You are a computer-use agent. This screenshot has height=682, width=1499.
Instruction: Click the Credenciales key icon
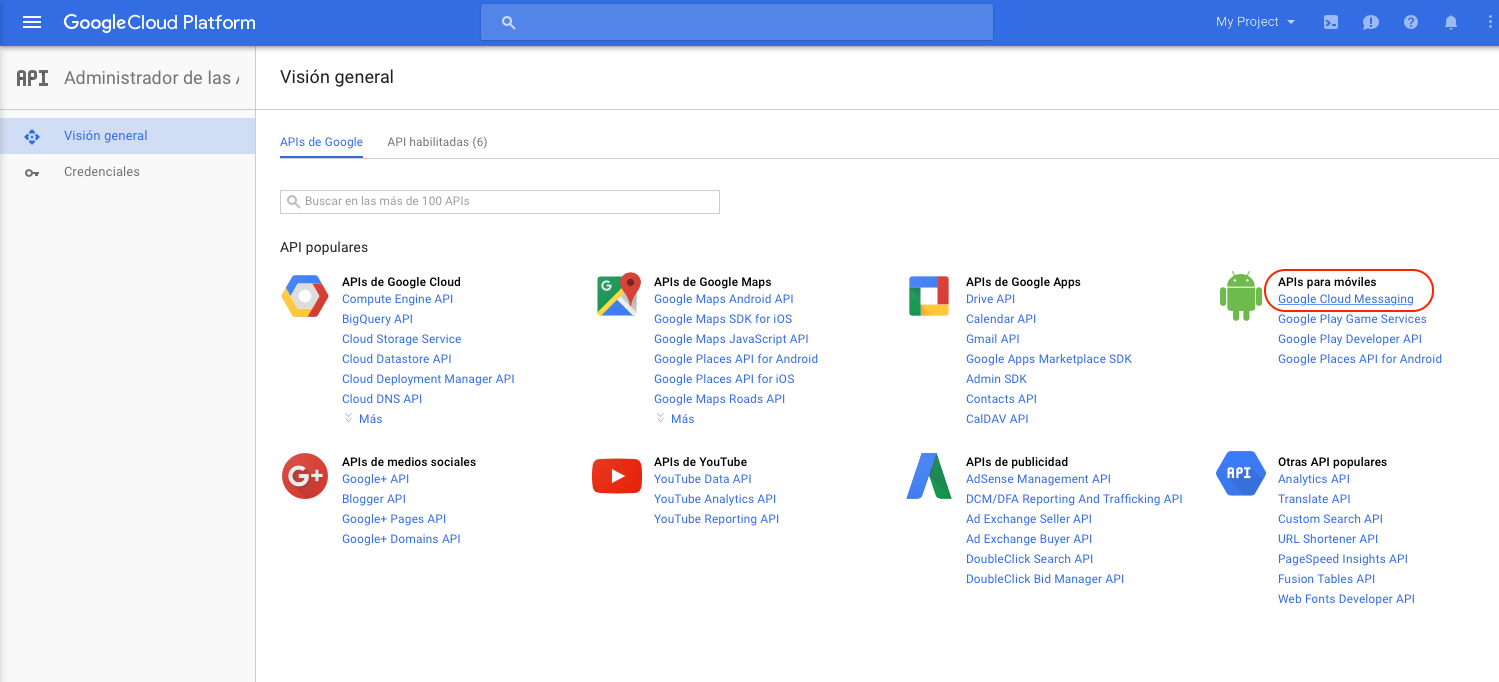pos(32,171)
